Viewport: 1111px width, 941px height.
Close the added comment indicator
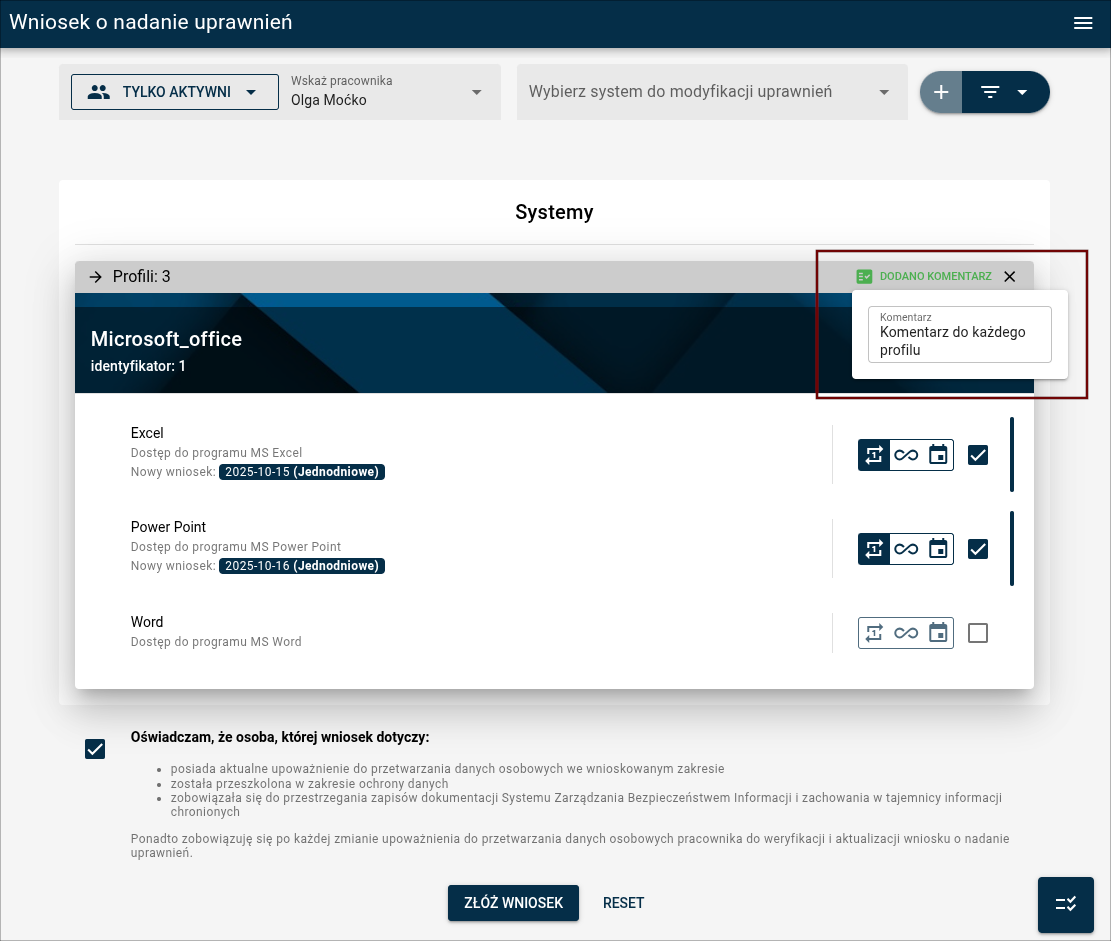(1009, 277)
